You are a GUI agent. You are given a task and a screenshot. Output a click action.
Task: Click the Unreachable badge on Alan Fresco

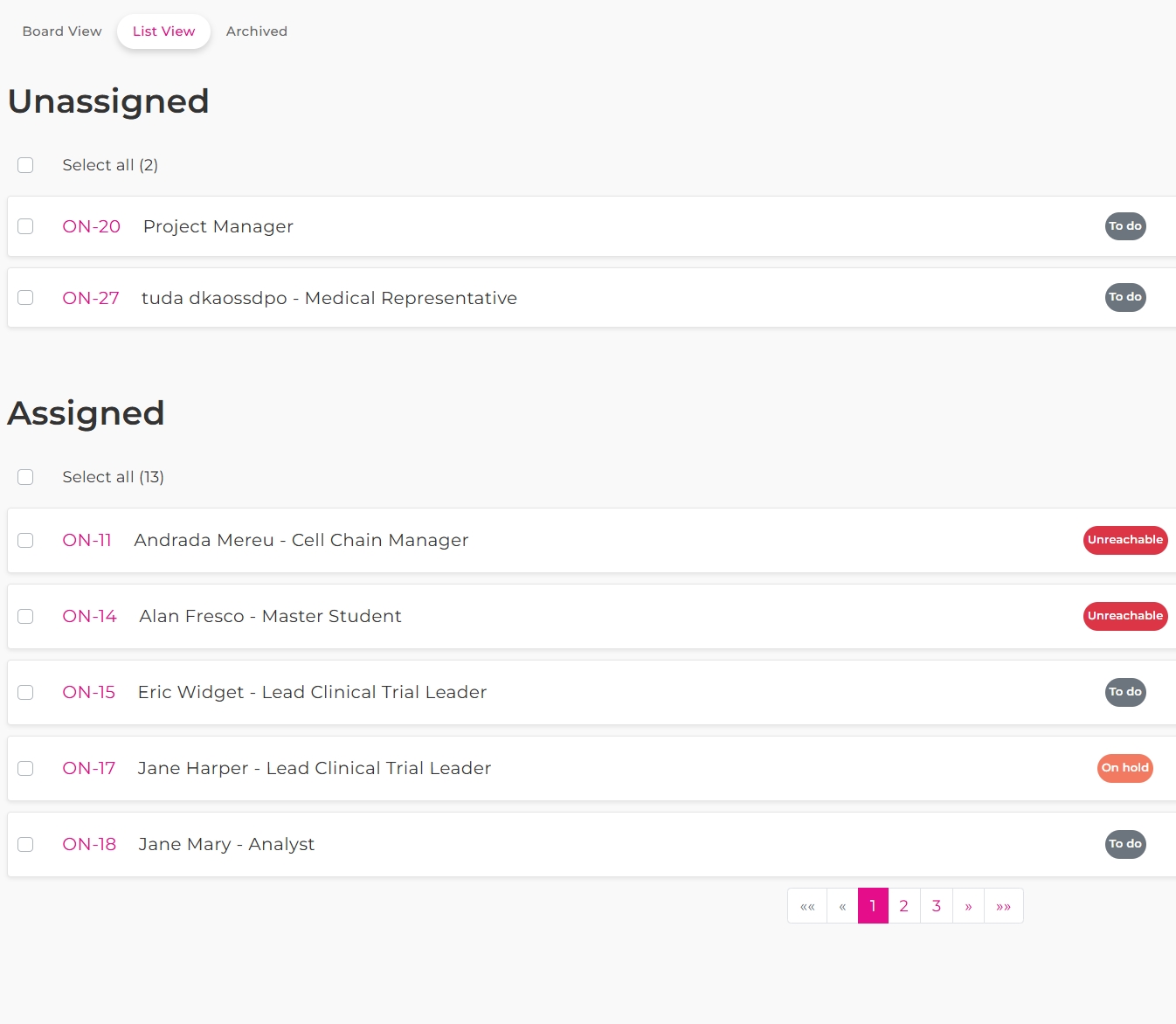[1124, 616]
